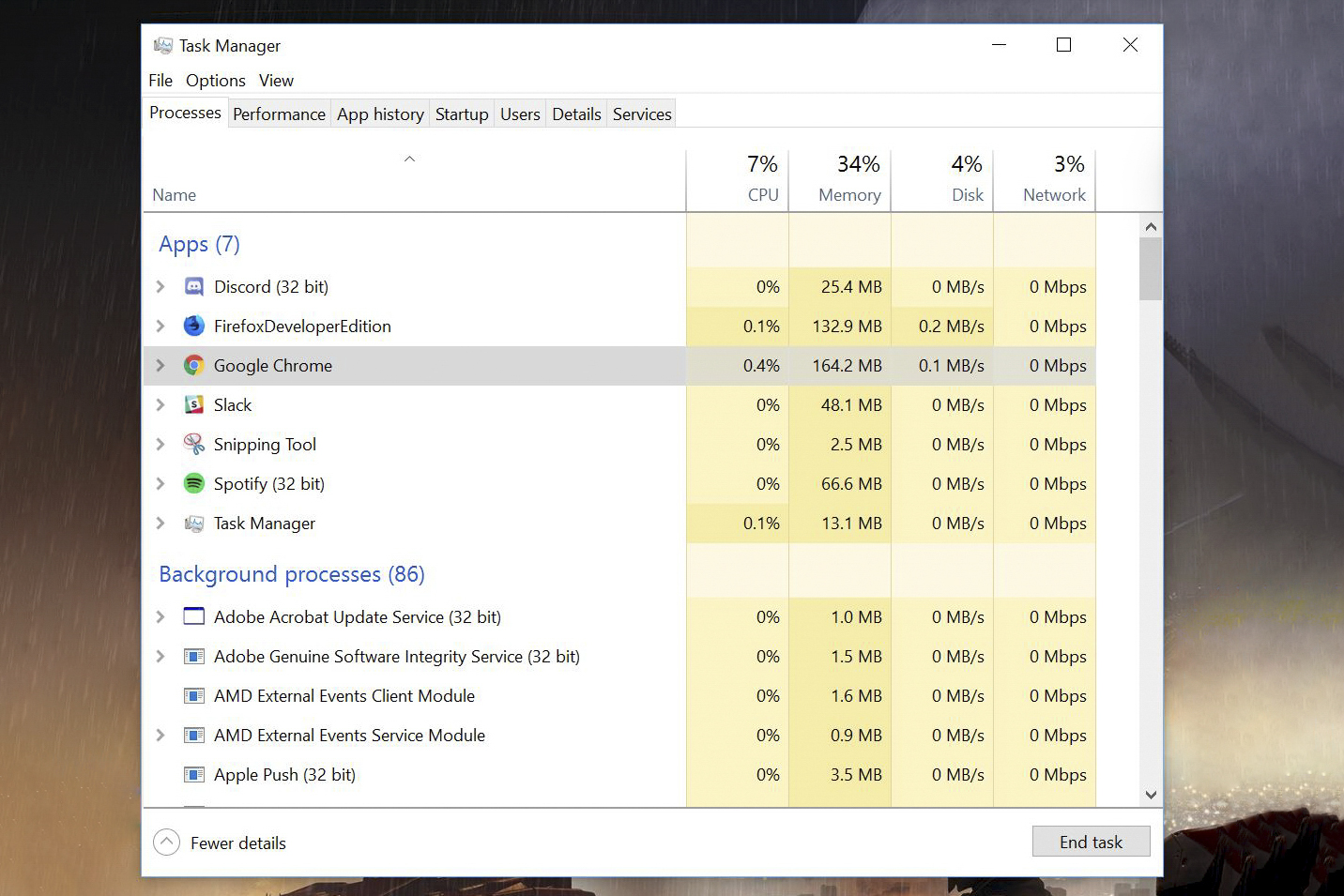Click the AMD External Events Service Module icon

(194, 736)
